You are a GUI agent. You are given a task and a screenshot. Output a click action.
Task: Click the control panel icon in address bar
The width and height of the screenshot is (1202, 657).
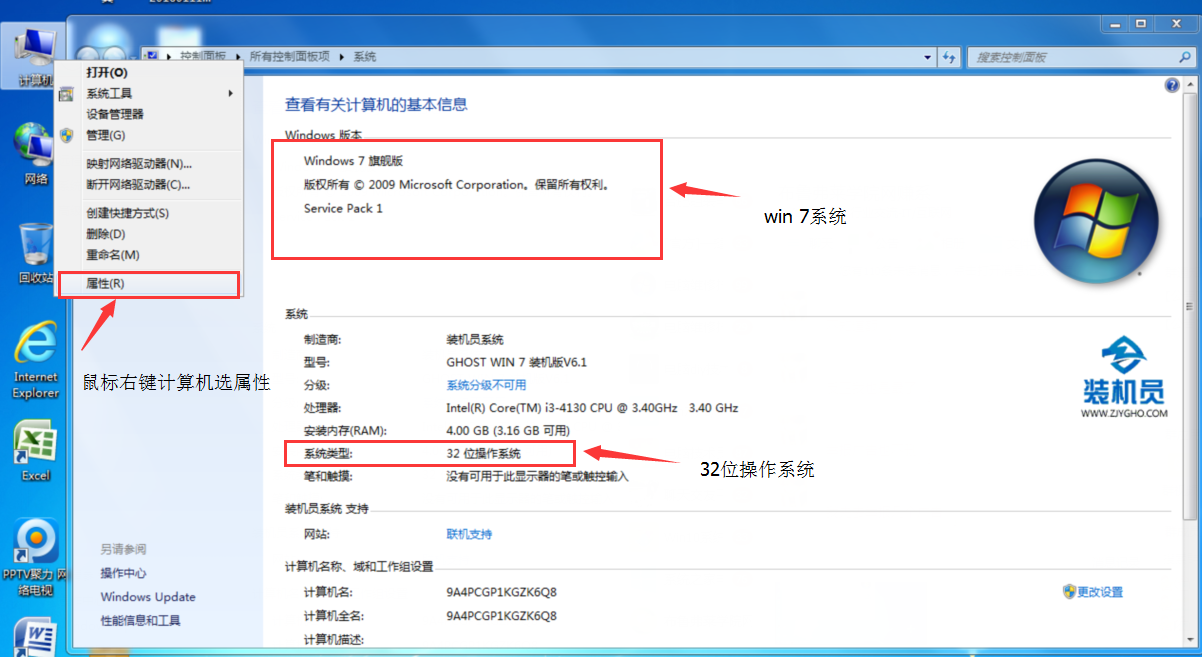click(x=153, y=57)
